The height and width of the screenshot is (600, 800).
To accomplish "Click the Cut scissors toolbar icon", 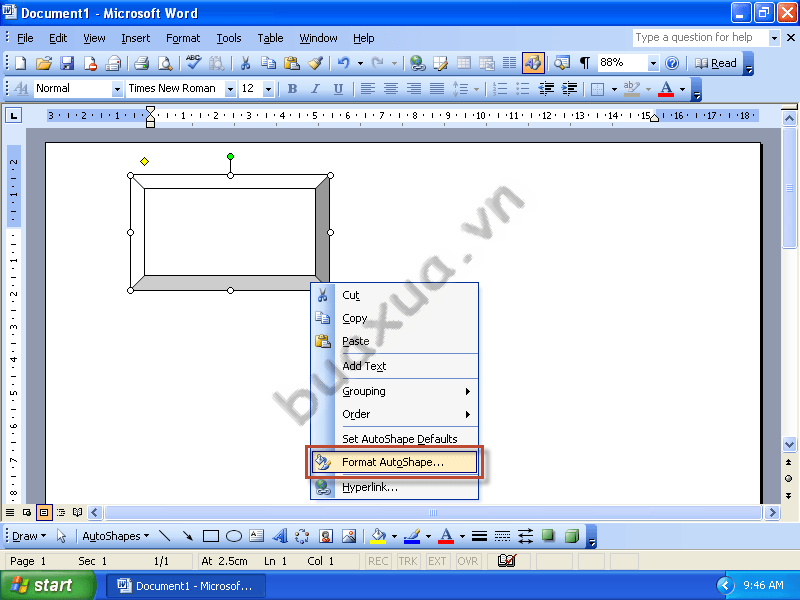I will click(245, 63).
